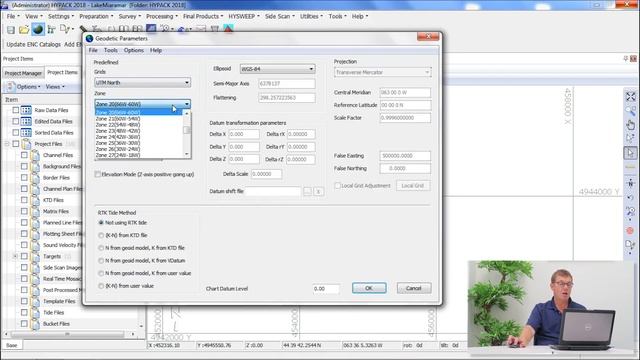Open the HYSWEEP menu
Viewport: 640px width, 360px height.
(244, 16)
